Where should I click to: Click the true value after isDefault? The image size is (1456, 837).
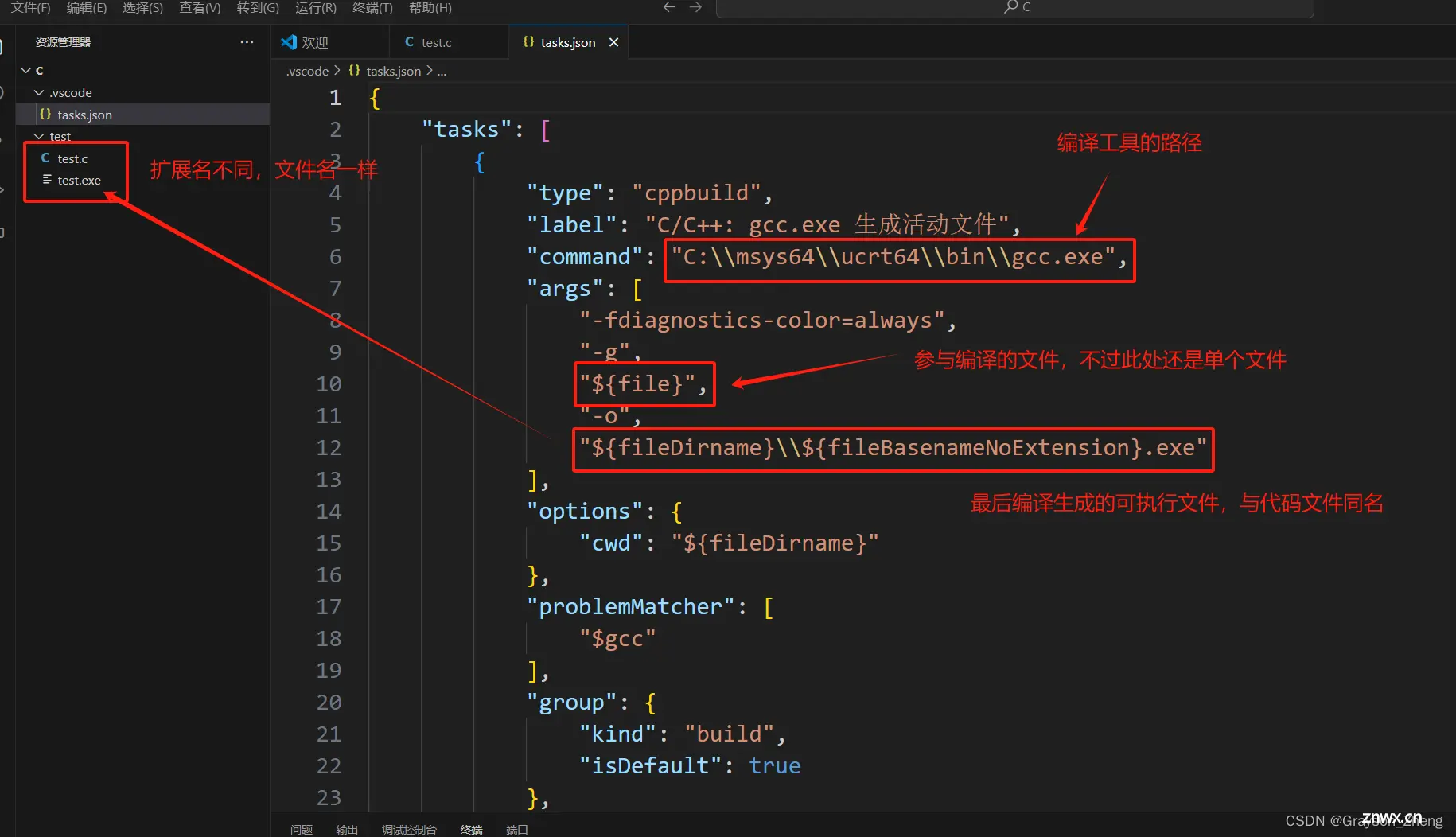775,766
